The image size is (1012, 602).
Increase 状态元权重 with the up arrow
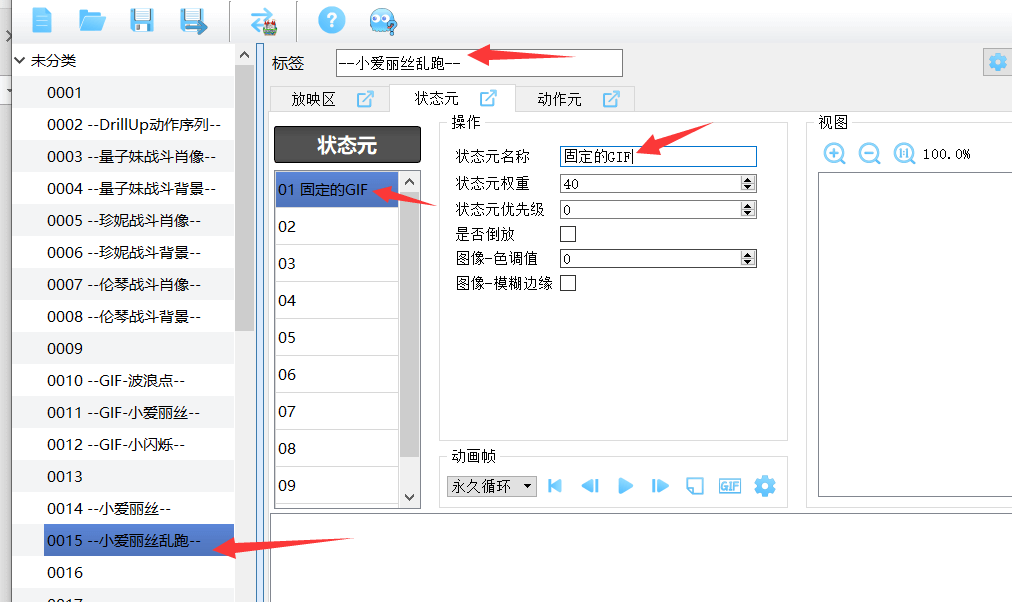747,180
